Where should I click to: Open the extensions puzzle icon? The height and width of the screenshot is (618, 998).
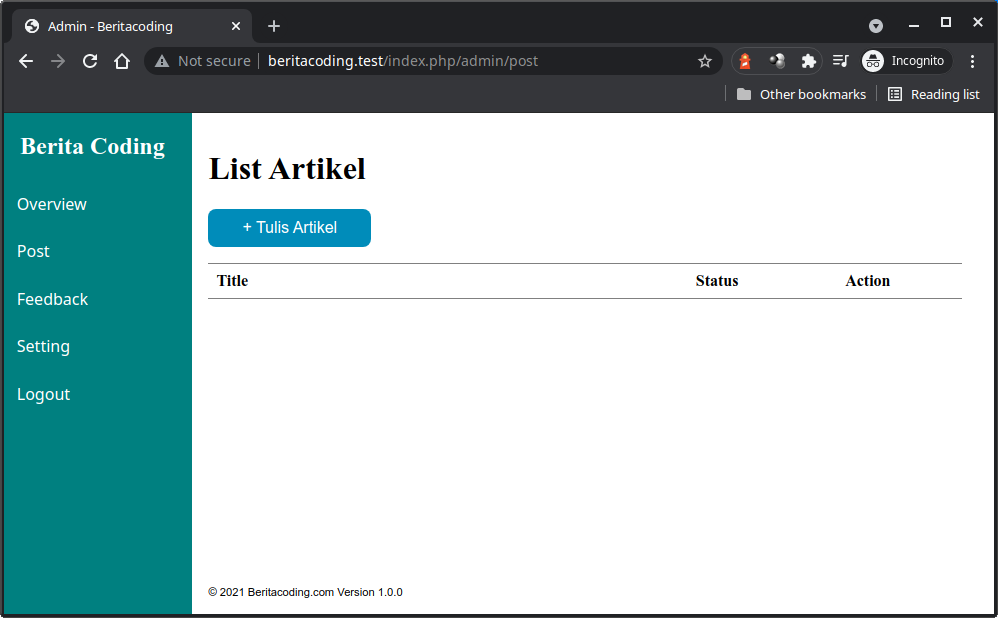point(809,61)
